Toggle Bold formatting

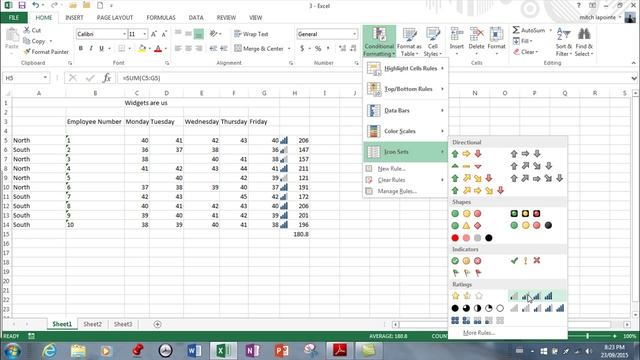pos(80,49)
